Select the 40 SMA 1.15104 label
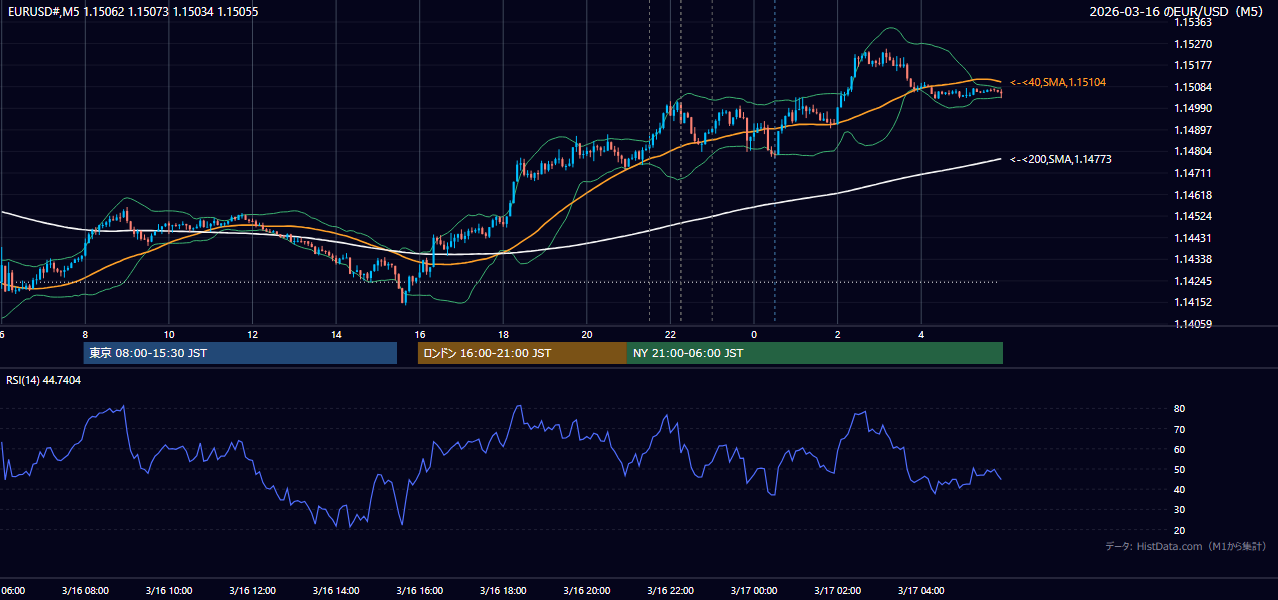This screenshot has height=600, width=1278. [1058, 82]
